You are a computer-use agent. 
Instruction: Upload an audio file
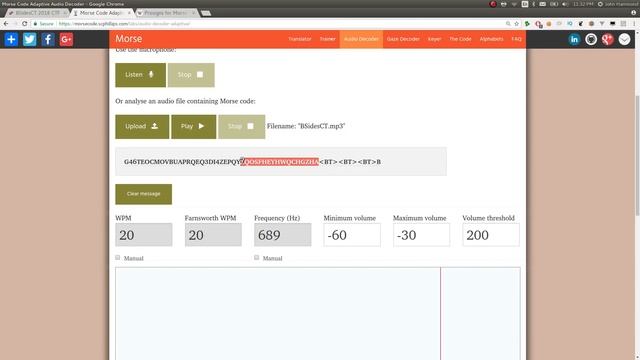pyautogui.click(x=142, y=127)
